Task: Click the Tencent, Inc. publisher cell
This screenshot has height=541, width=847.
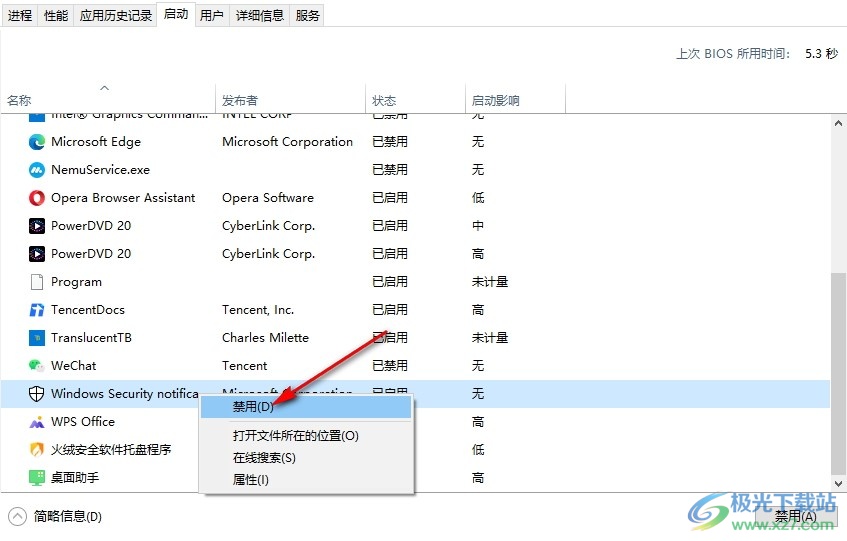Action: click(258, 310)
